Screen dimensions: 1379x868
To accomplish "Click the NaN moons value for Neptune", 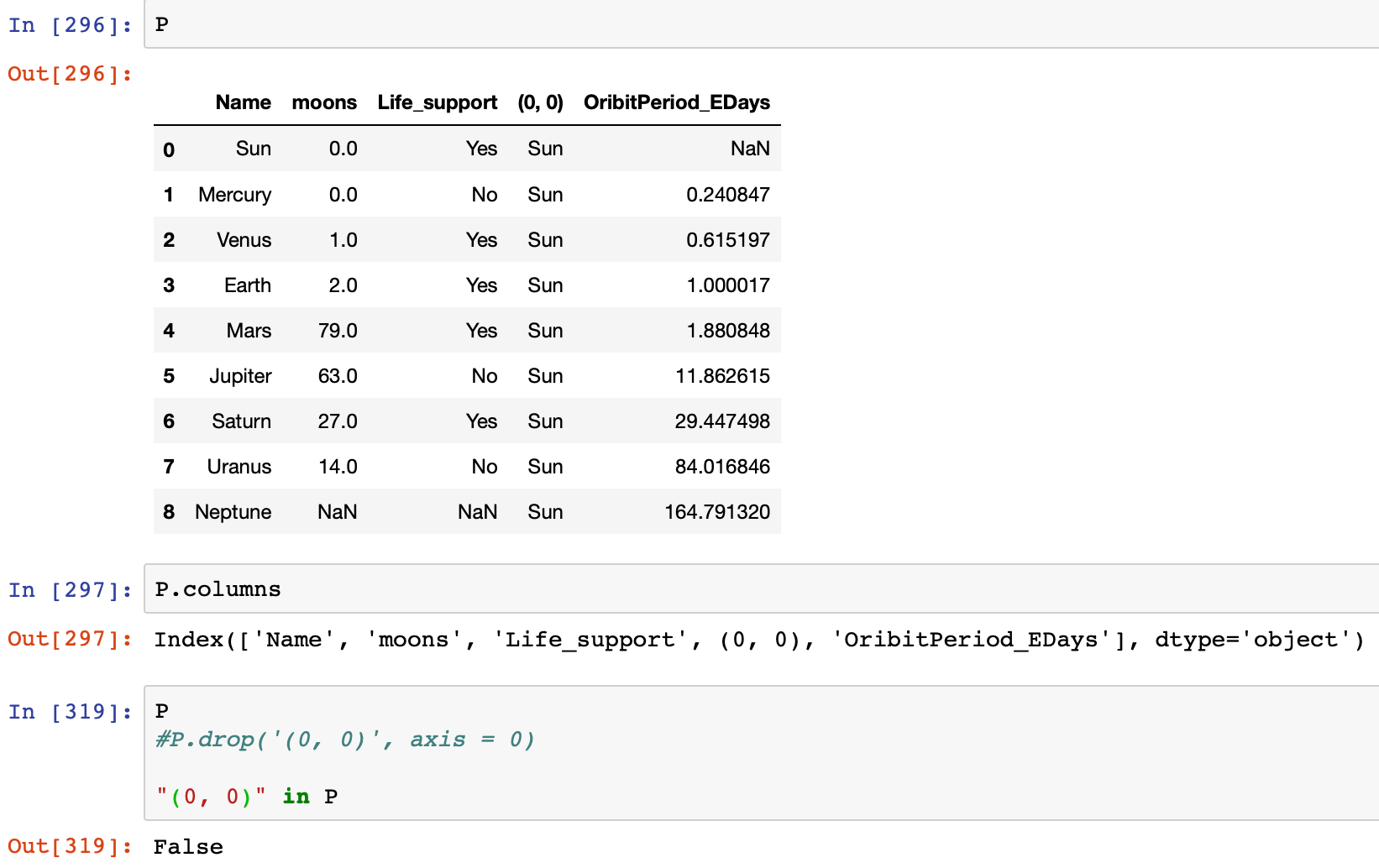I will point(337,511).
